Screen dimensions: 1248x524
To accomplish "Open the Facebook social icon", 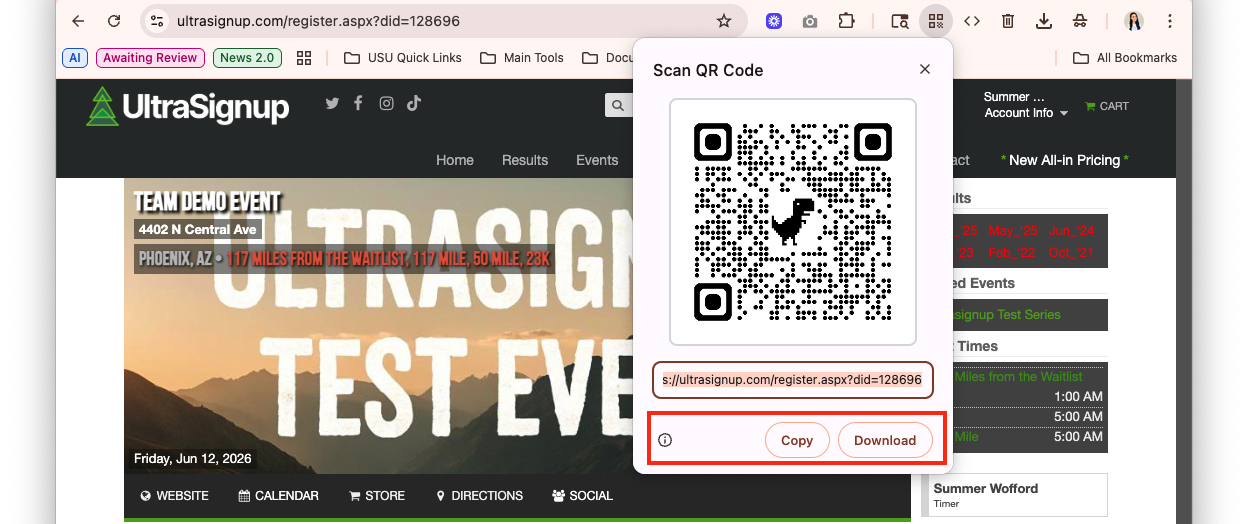I will (358, 104).
